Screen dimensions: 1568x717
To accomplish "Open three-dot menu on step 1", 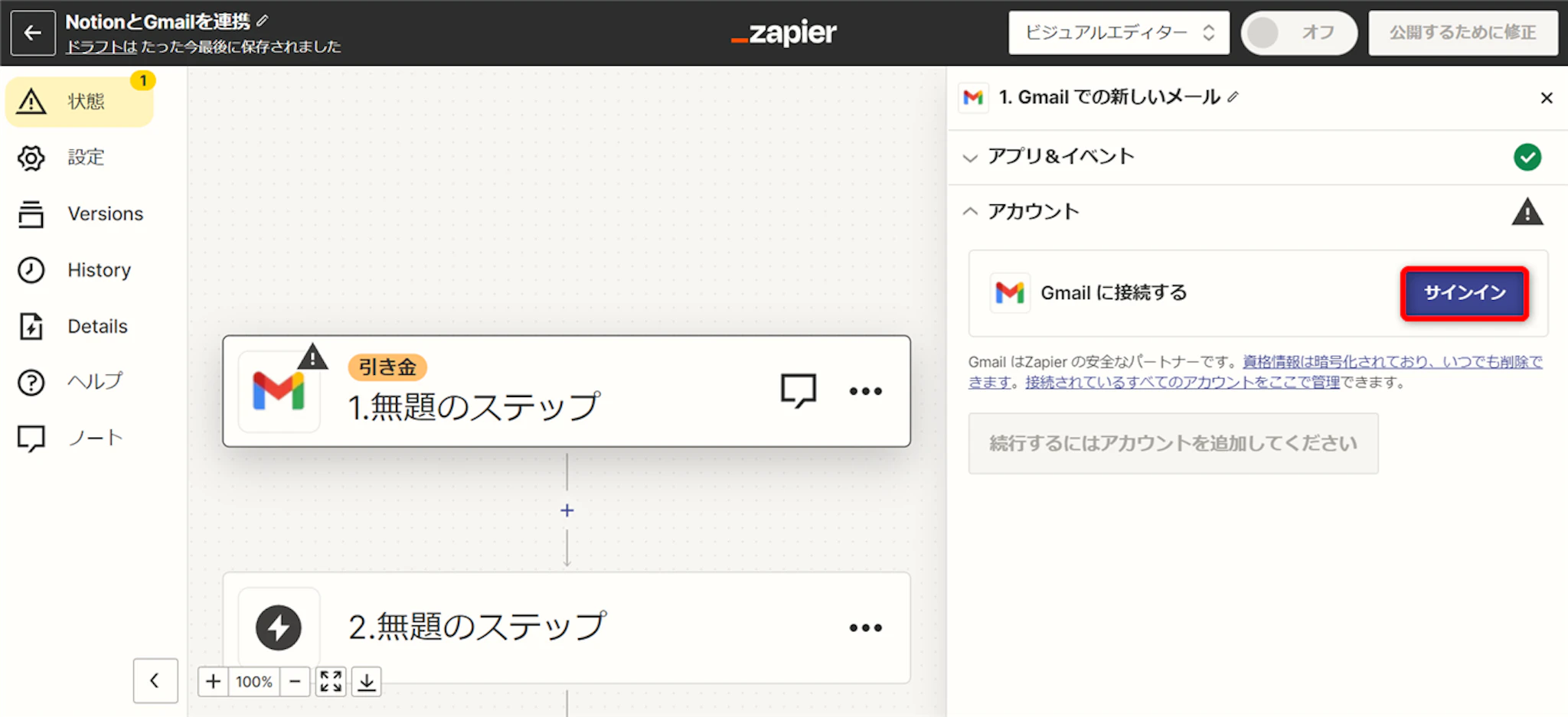I will (x=865, y=391).
